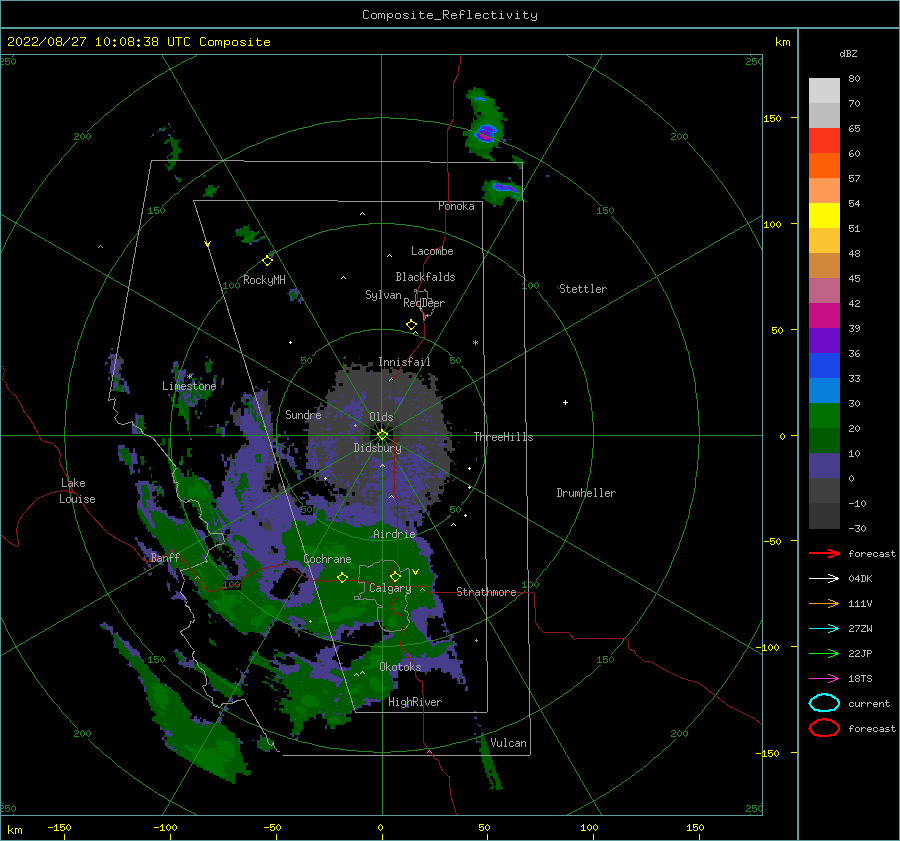This screenshot has width=900, height=841.
Task: Click the Ponoka city label
Action: click(456, 206)
